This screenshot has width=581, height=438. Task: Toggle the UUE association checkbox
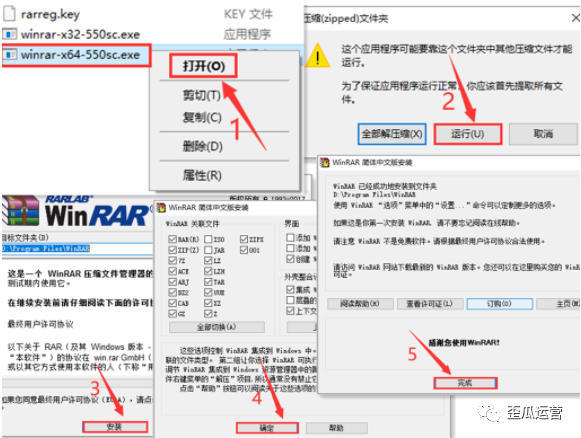tap(208, 292)
